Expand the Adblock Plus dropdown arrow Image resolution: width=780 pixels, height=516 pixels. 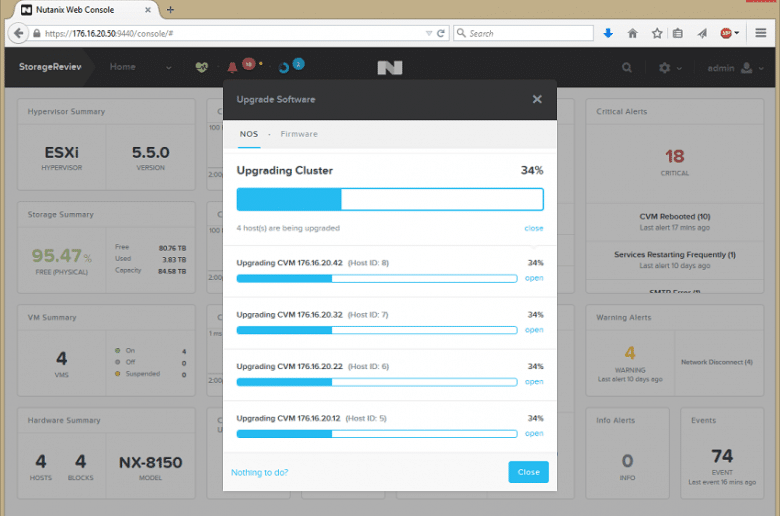(x=736, y=33)
